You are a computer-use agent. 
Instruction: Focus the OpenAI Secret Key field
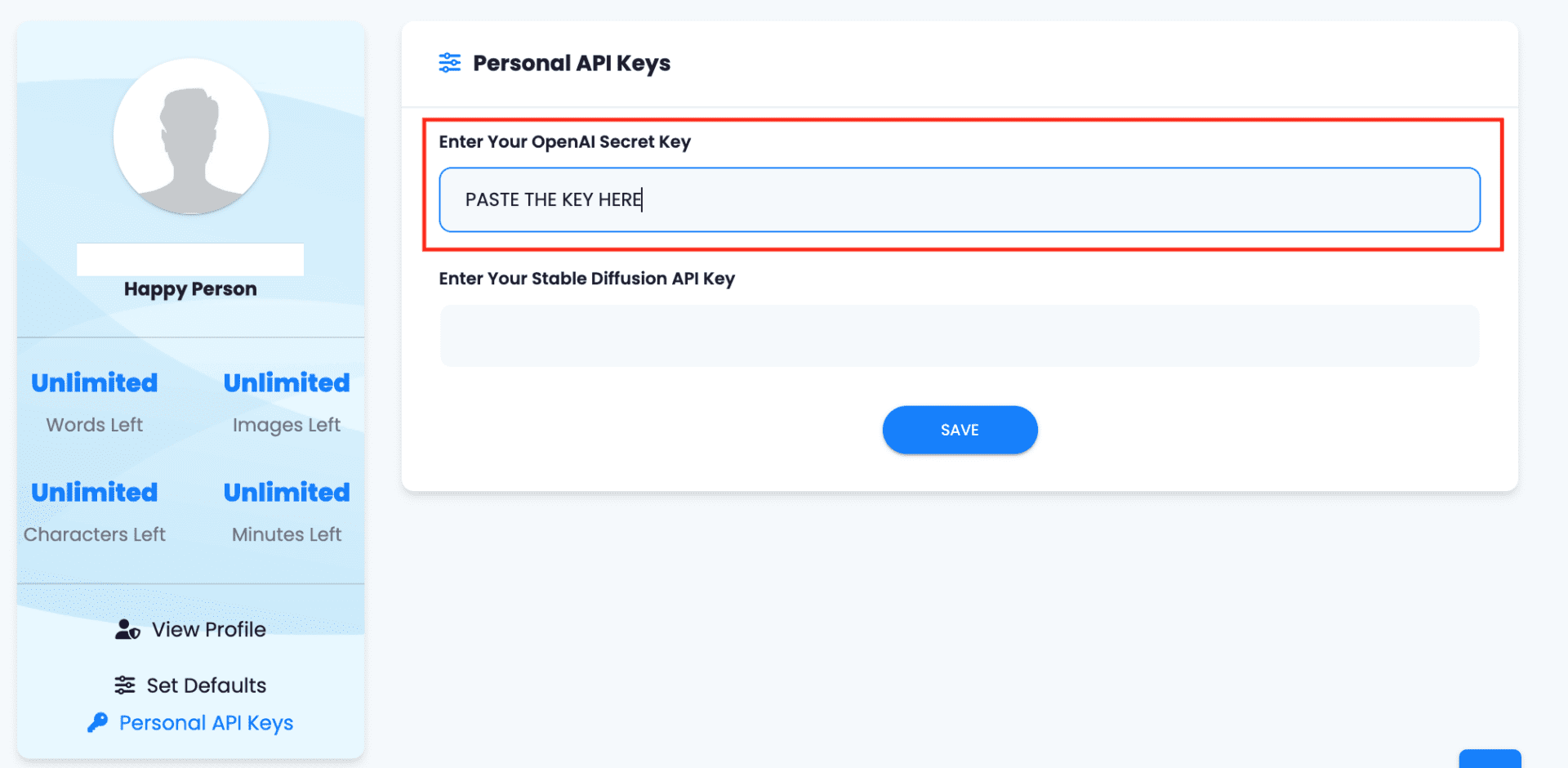pos(959,200)
